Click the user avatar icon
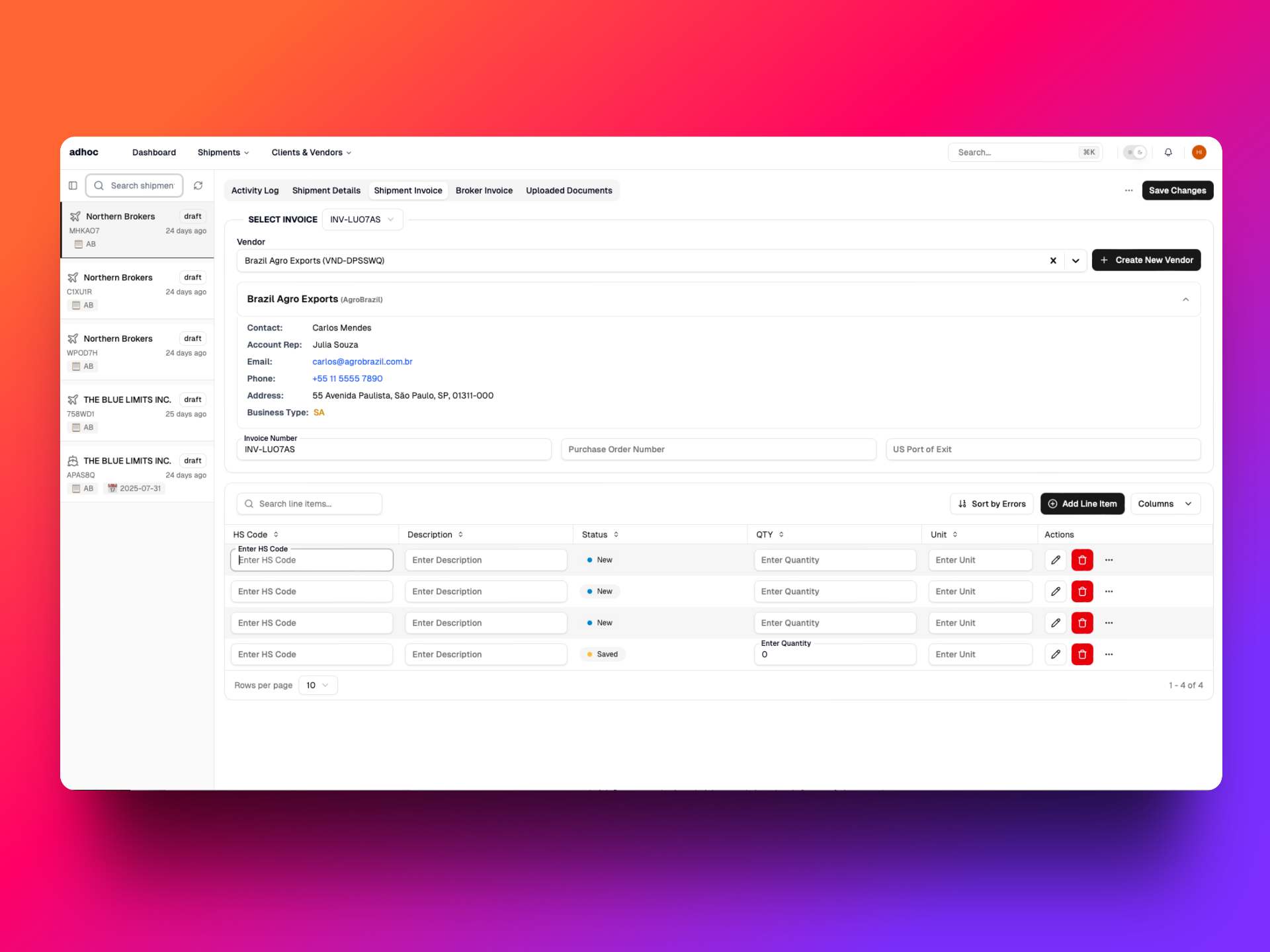 [1199, 152]
